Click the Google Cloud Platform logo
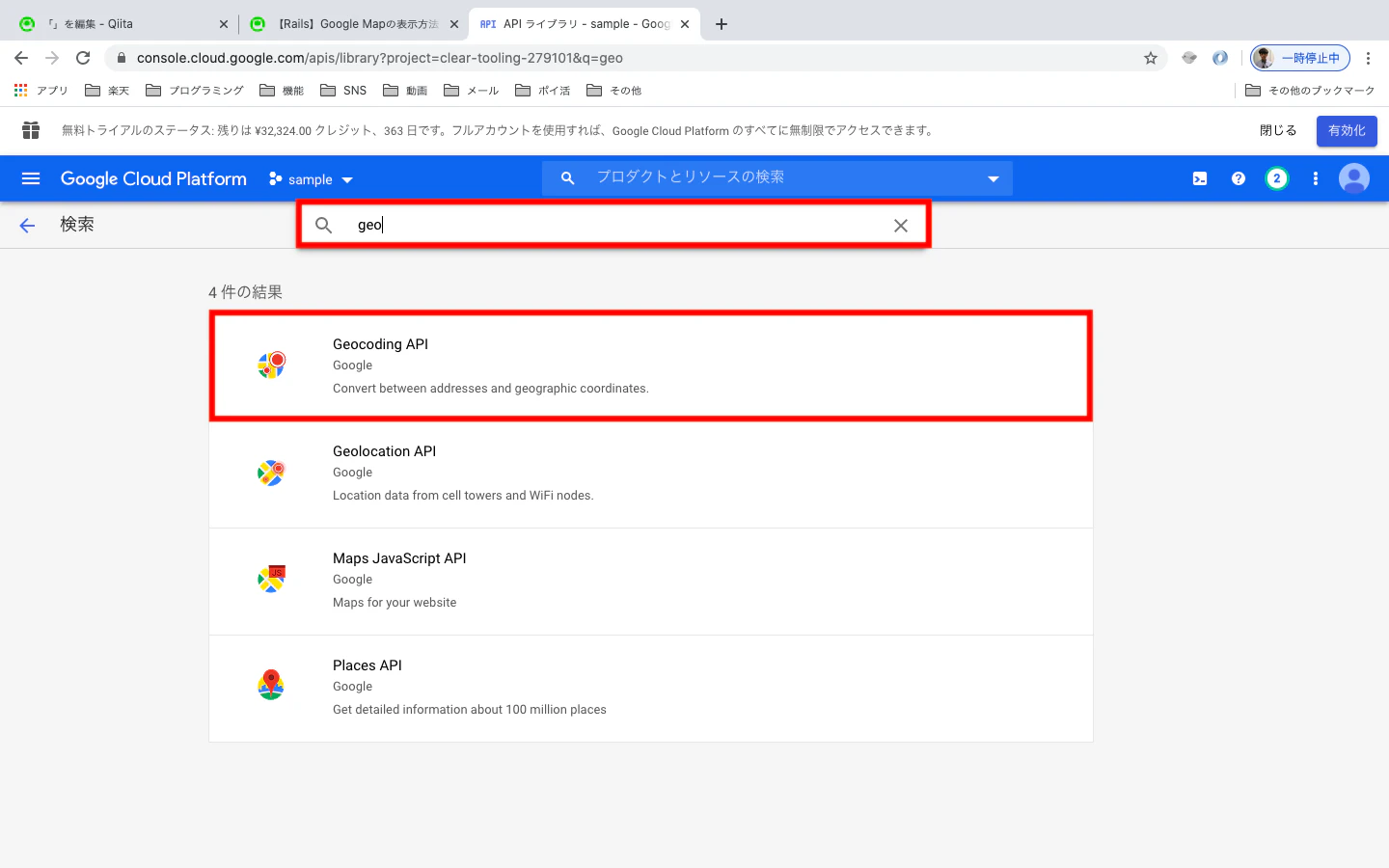This screenshot has width=1389, height=868. (x=153, y=178)
